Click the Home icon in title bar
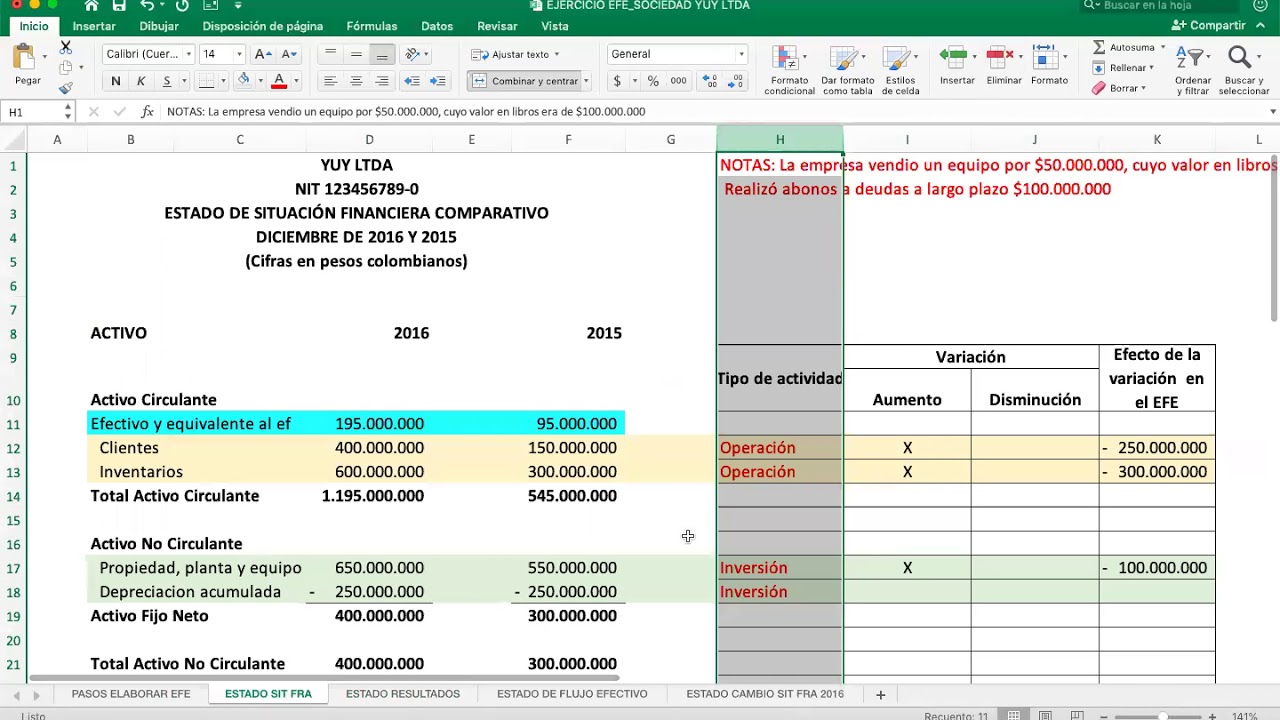 point(92,6)
